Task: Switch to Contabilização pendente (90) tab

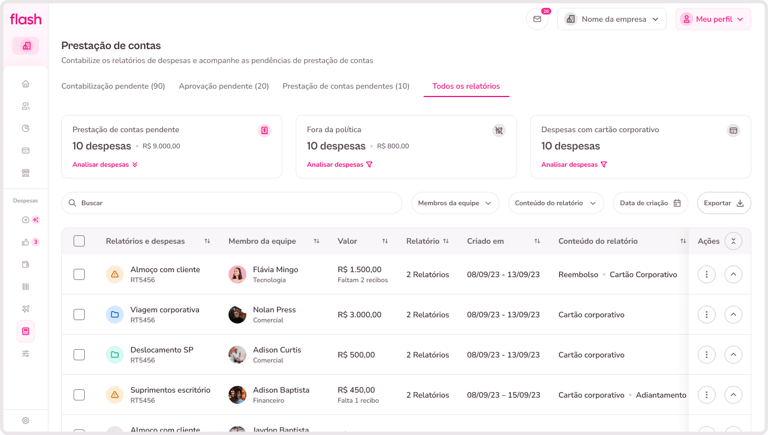Action: (113, 86)
